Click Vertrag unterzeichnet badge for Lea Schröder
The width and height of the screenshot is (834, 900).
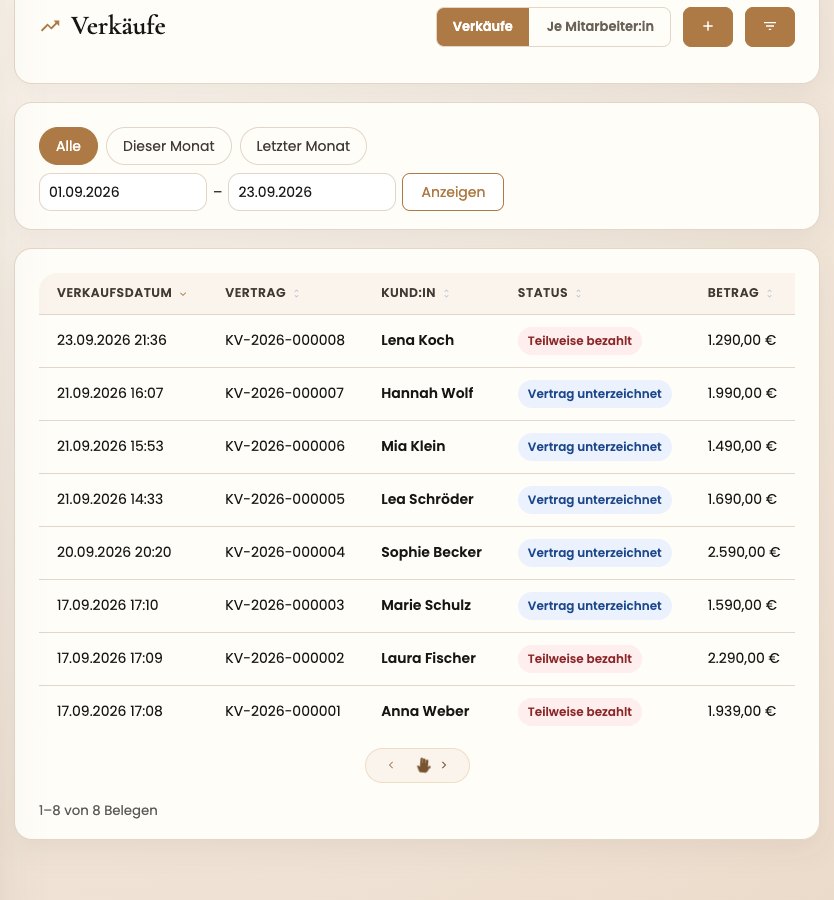pos(595,499)
